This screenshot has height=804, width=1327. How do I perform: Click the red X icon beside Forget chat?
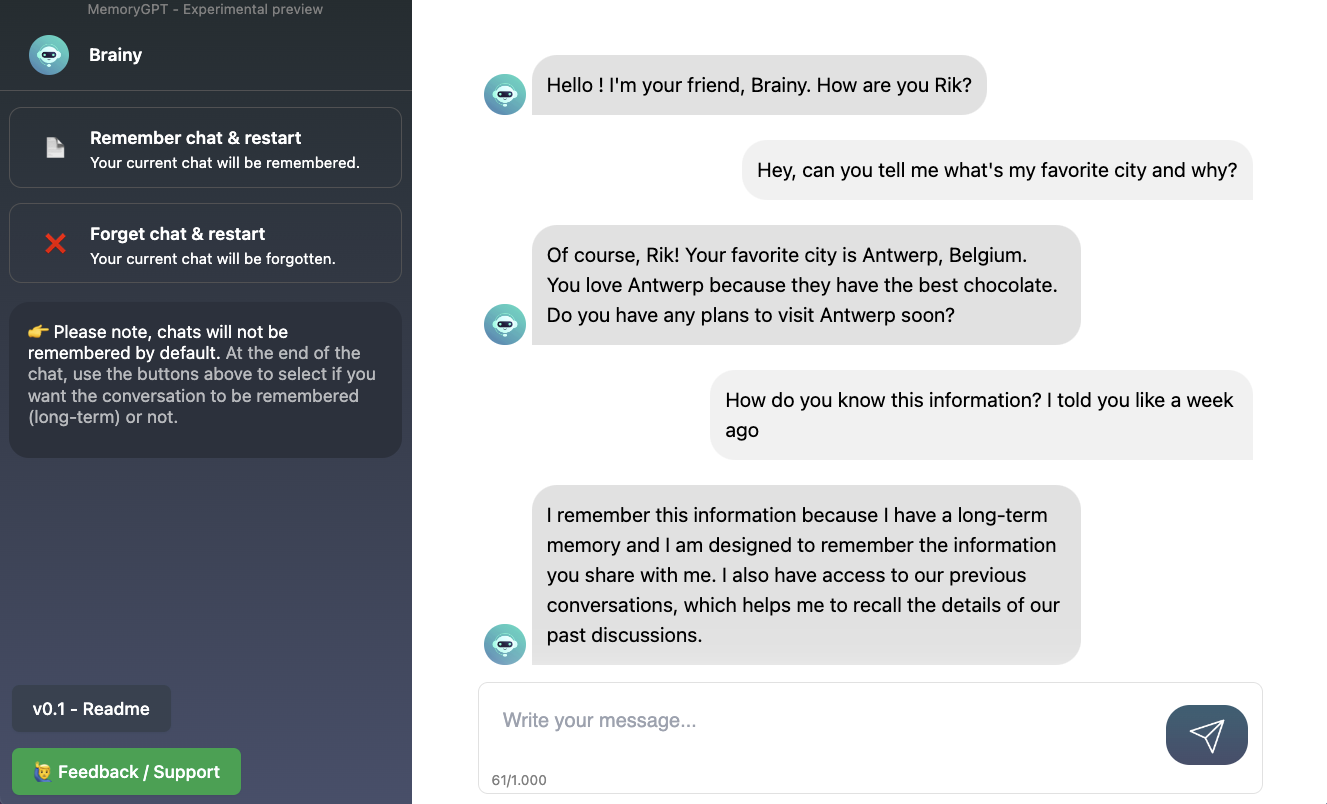coord(55,243)
